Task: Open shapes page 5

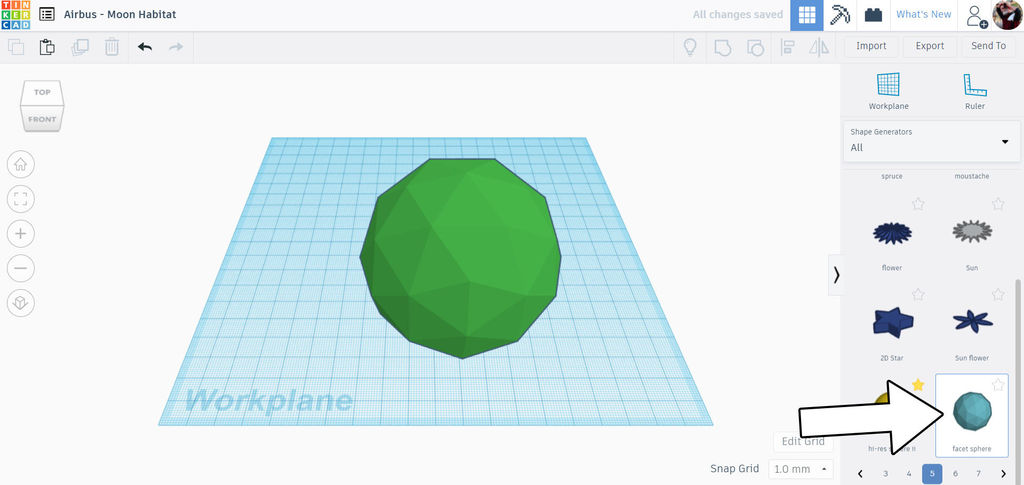Action: 932,473
